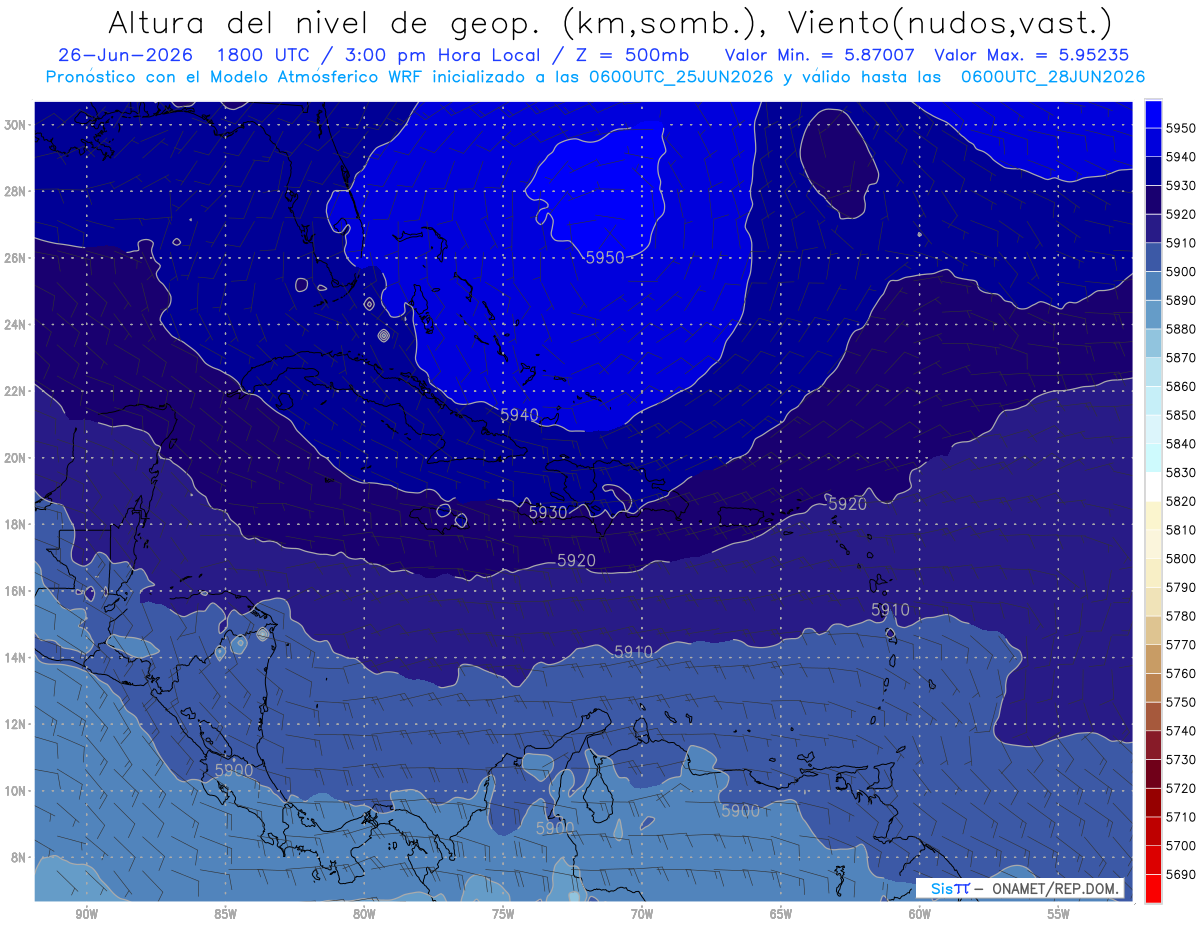Screen dimensions: 1200x927
Task: Select the "8N" latitude axis label
Action: coord(20,858)
